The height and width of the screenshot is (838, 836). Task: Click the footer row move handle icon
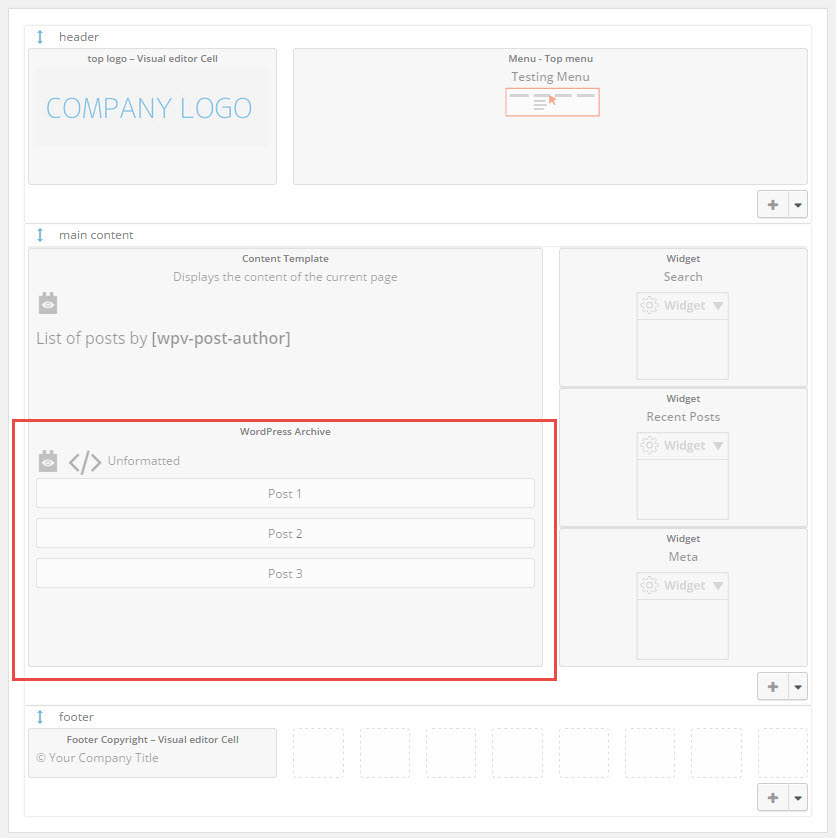(x=40, y=717)
